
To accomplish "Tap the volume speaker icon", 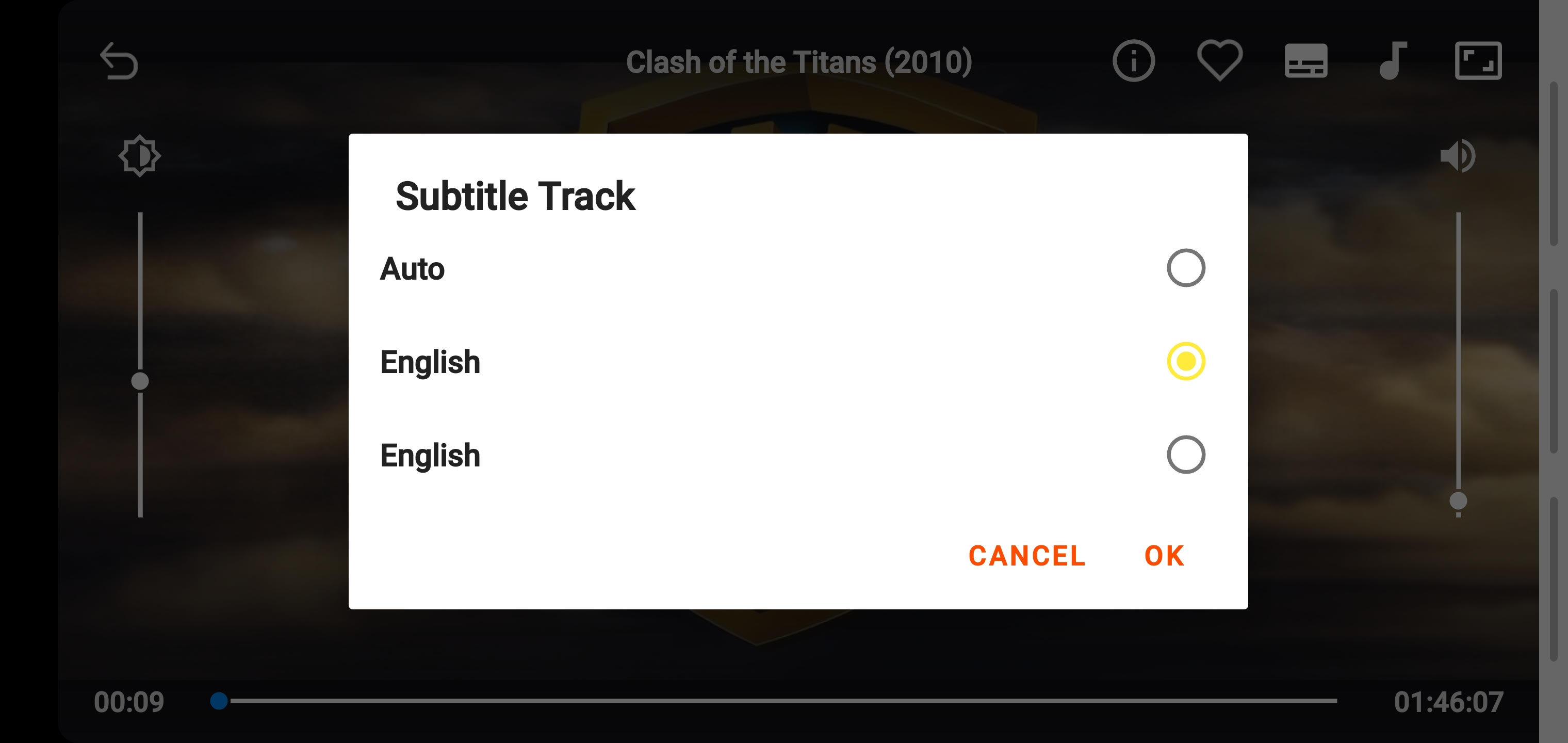I will tap(1458, 156).
